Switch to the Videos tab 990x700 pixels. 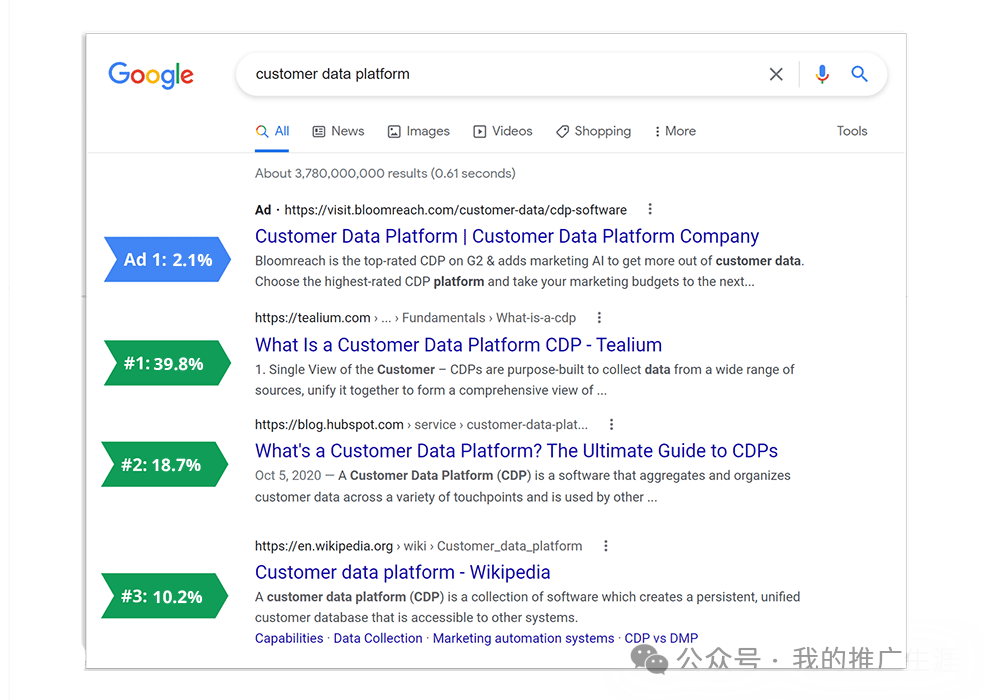(503, 131)
